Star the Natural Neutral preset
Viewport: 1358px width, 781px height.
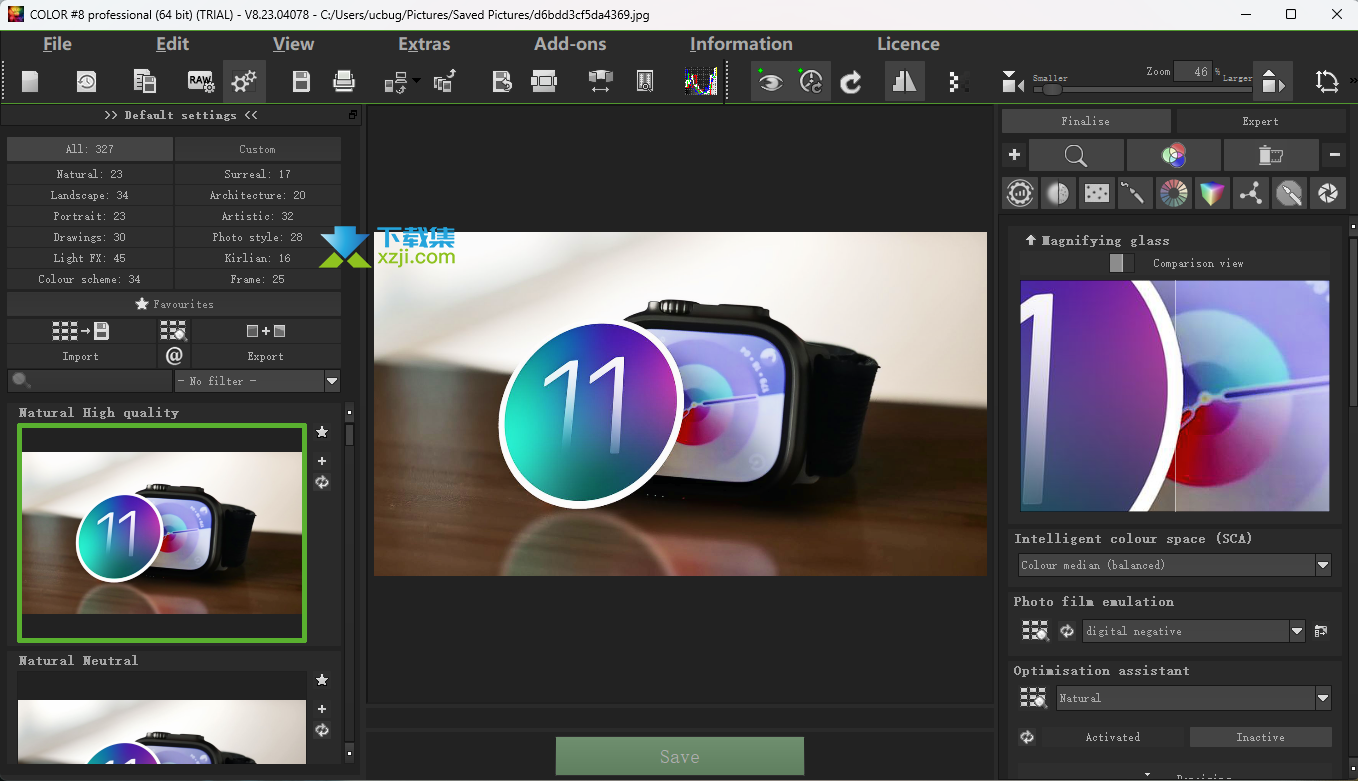pyautogui.click(x=322, y=680)
